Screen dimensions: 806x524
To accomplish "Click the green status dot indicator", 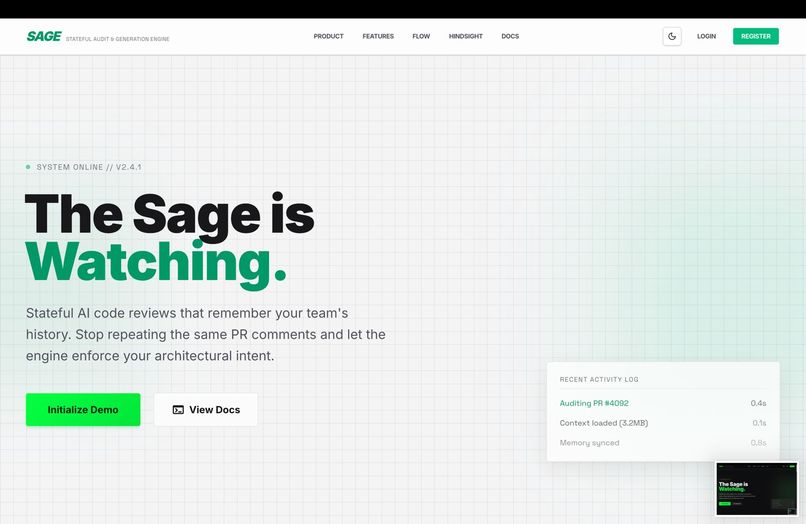I will point(28,167).
